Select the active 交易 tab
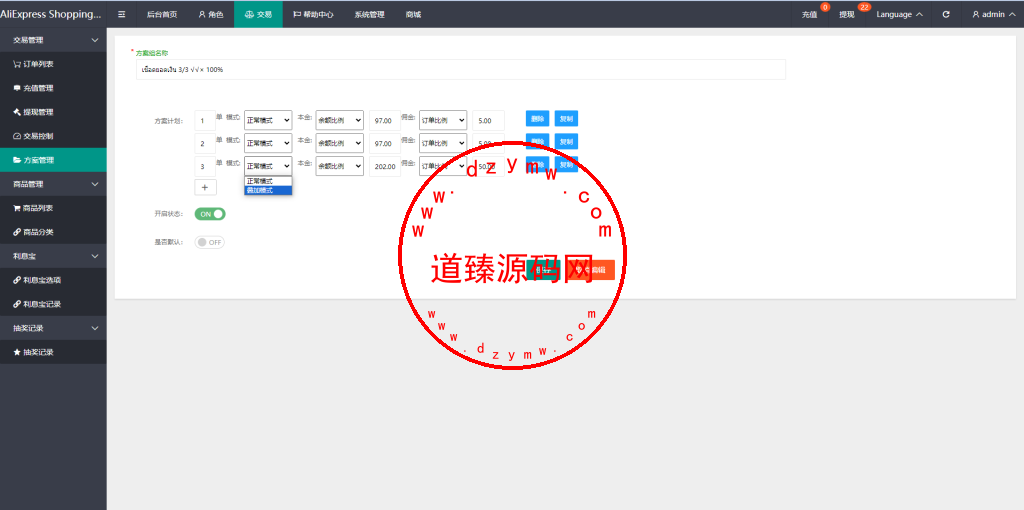Screen dimensions: 1024x510 pyautogui.click(x=259, y=14)
